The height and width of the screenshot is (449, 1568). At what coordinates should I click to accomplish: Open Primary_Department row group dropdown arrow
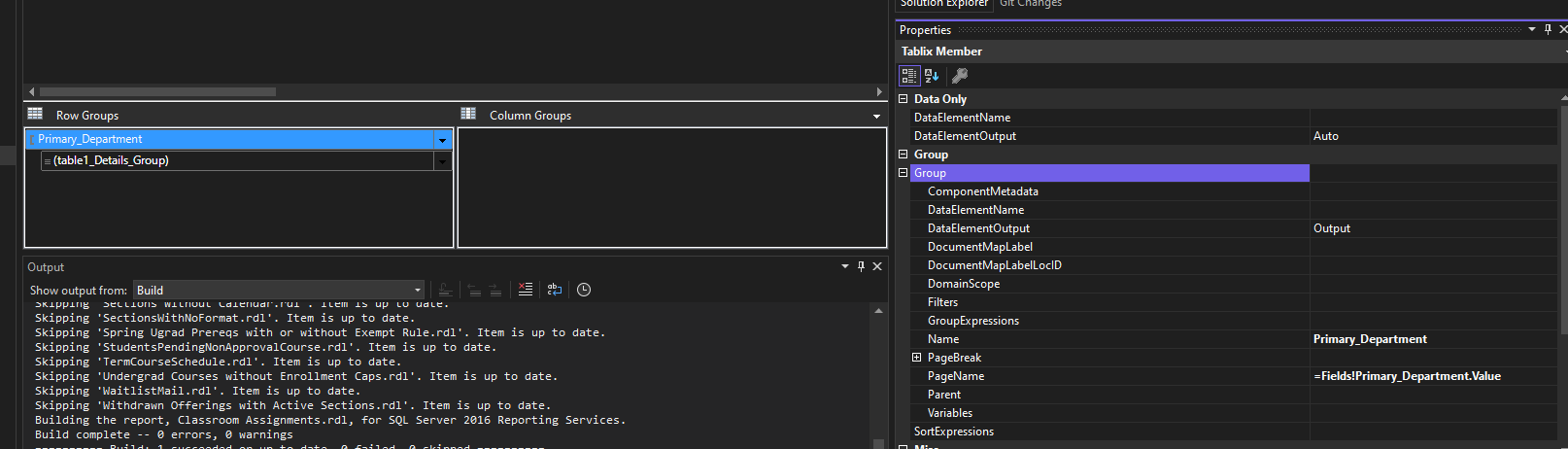442,140
